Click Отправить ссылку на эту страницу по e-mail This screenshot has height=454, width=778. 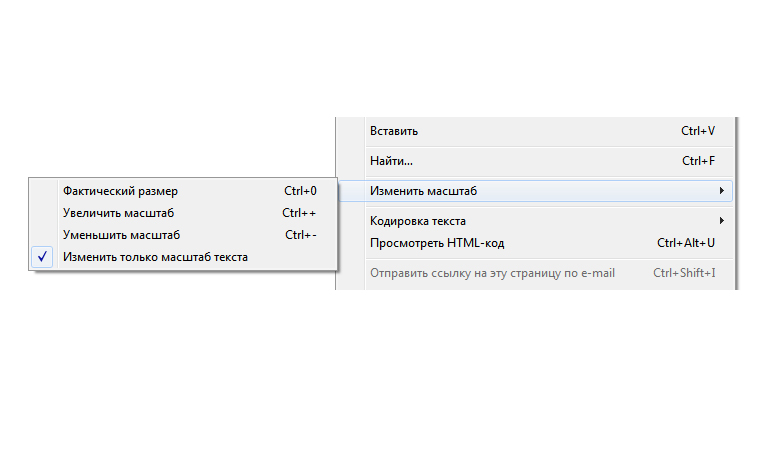point(492,273)
